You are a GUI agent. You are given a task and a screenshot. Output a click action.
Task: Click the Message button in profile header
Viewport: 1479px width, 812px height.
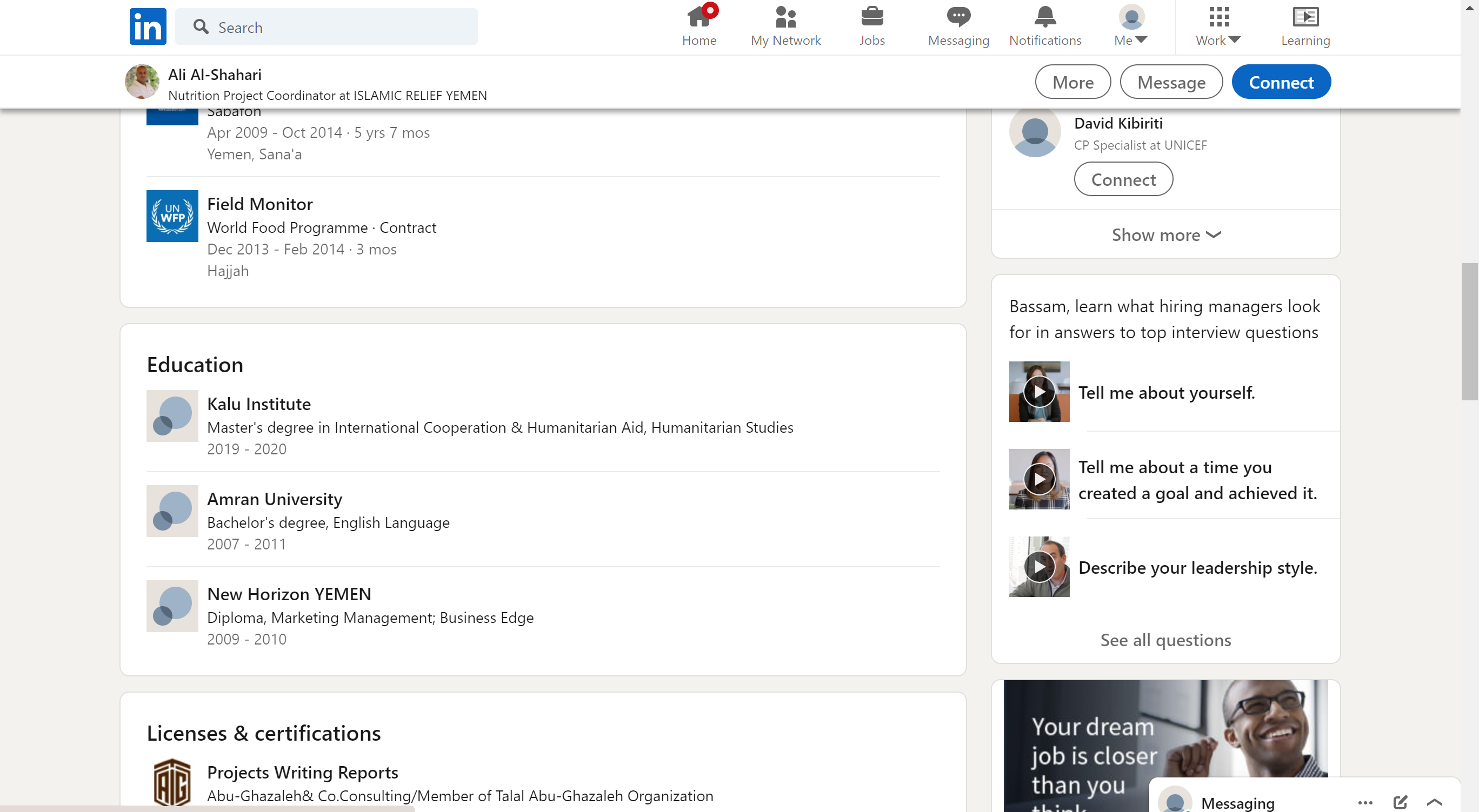1171,82
